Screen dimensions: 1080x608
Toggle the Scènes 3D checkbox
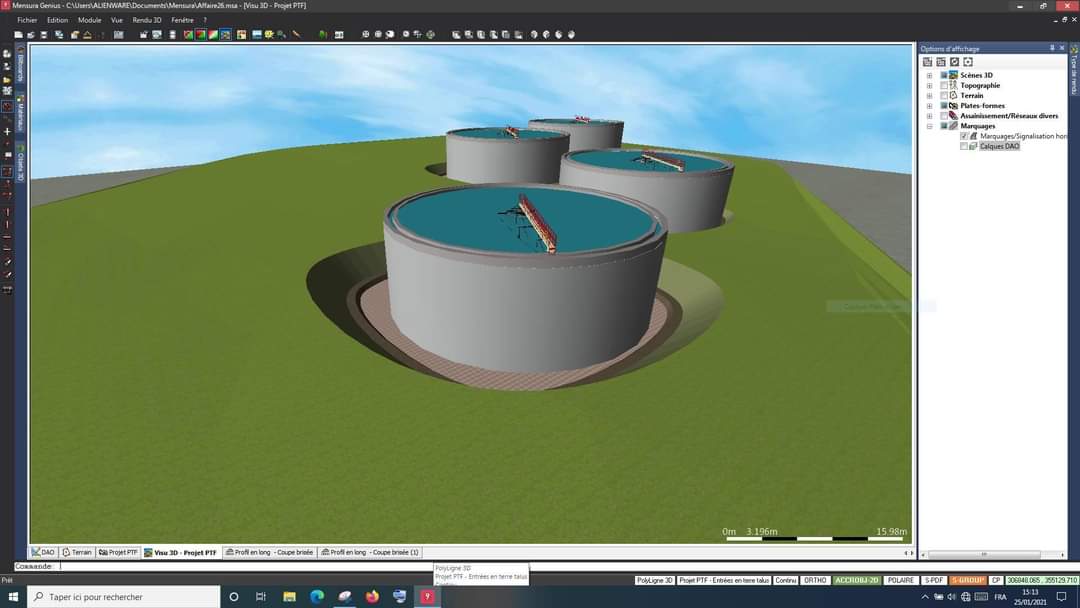click(944, 75)
